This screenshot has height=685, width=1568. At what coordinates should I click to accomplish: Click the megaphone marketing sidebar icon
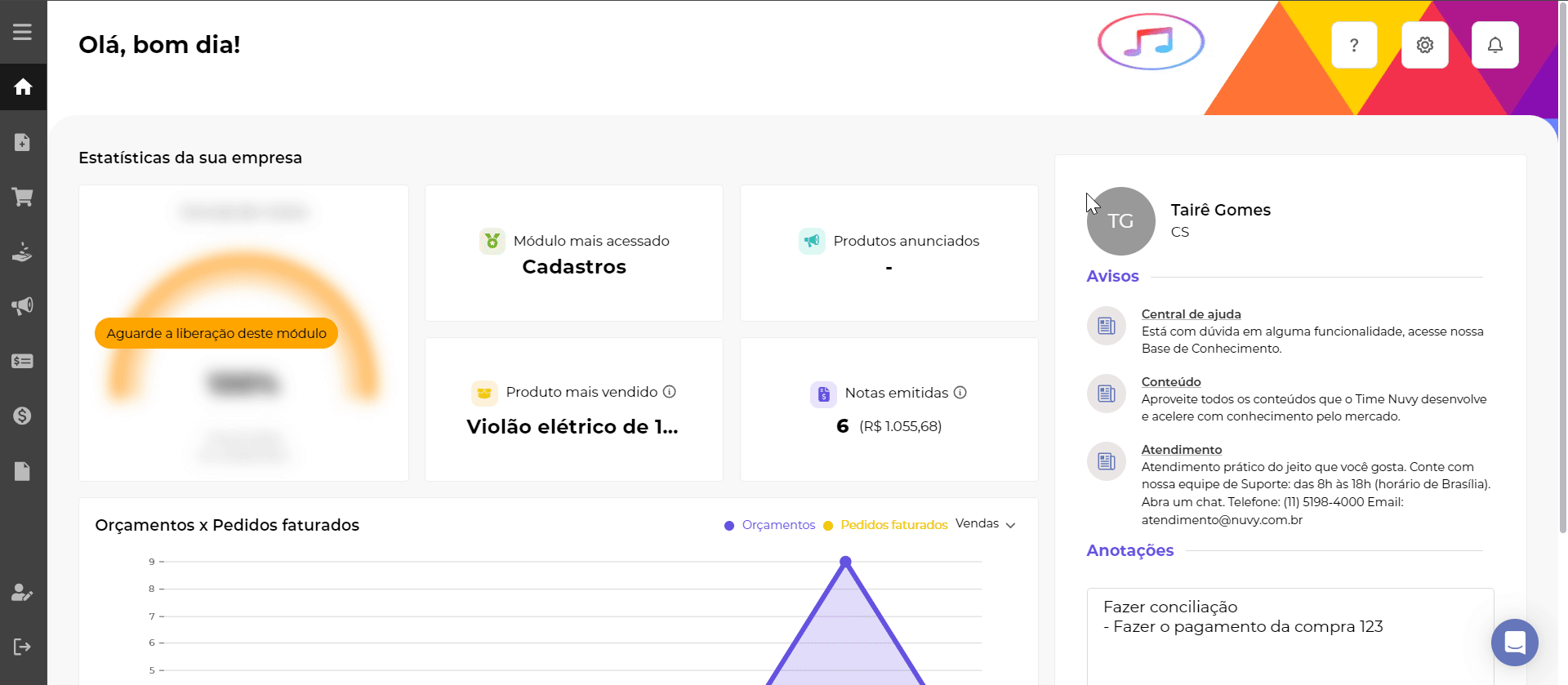point(23,306)
